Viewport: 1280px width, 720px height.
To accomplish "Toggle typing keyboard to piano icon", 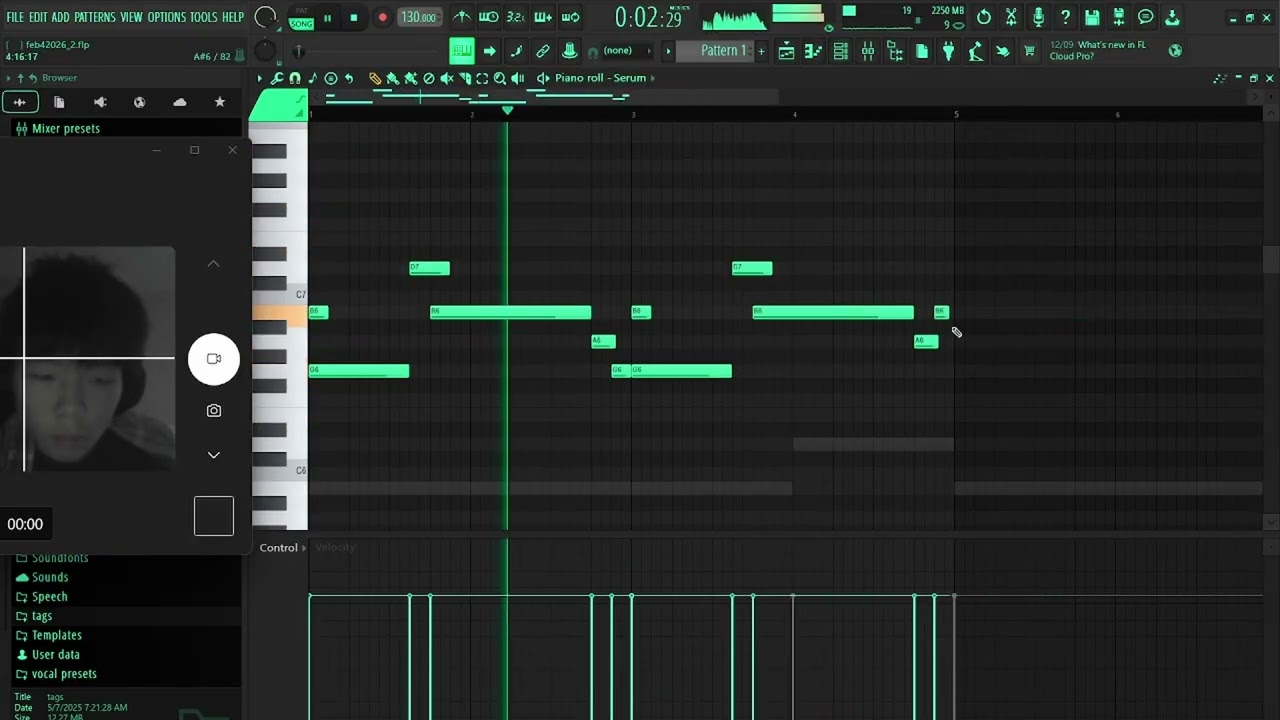I will pyautogui.click(x=461, y=51).
